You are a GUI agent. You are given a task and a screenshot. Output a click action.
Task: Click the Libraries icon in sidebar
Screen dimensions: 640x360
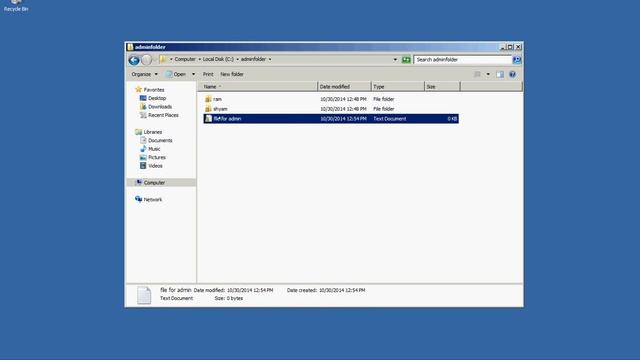(138, 132)
